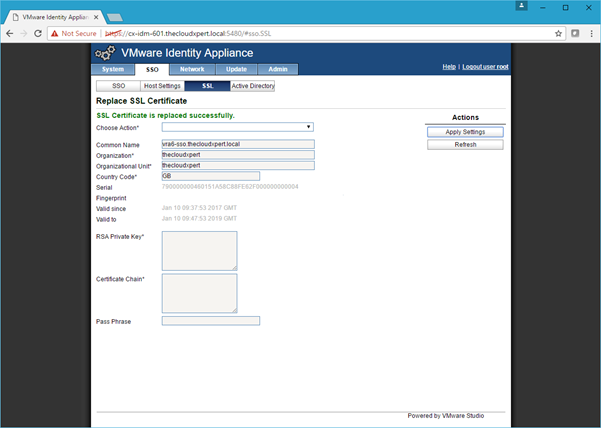601x428 pixels.
Task: Click into the RSA Private Key text area
Action: pos(199,250)
